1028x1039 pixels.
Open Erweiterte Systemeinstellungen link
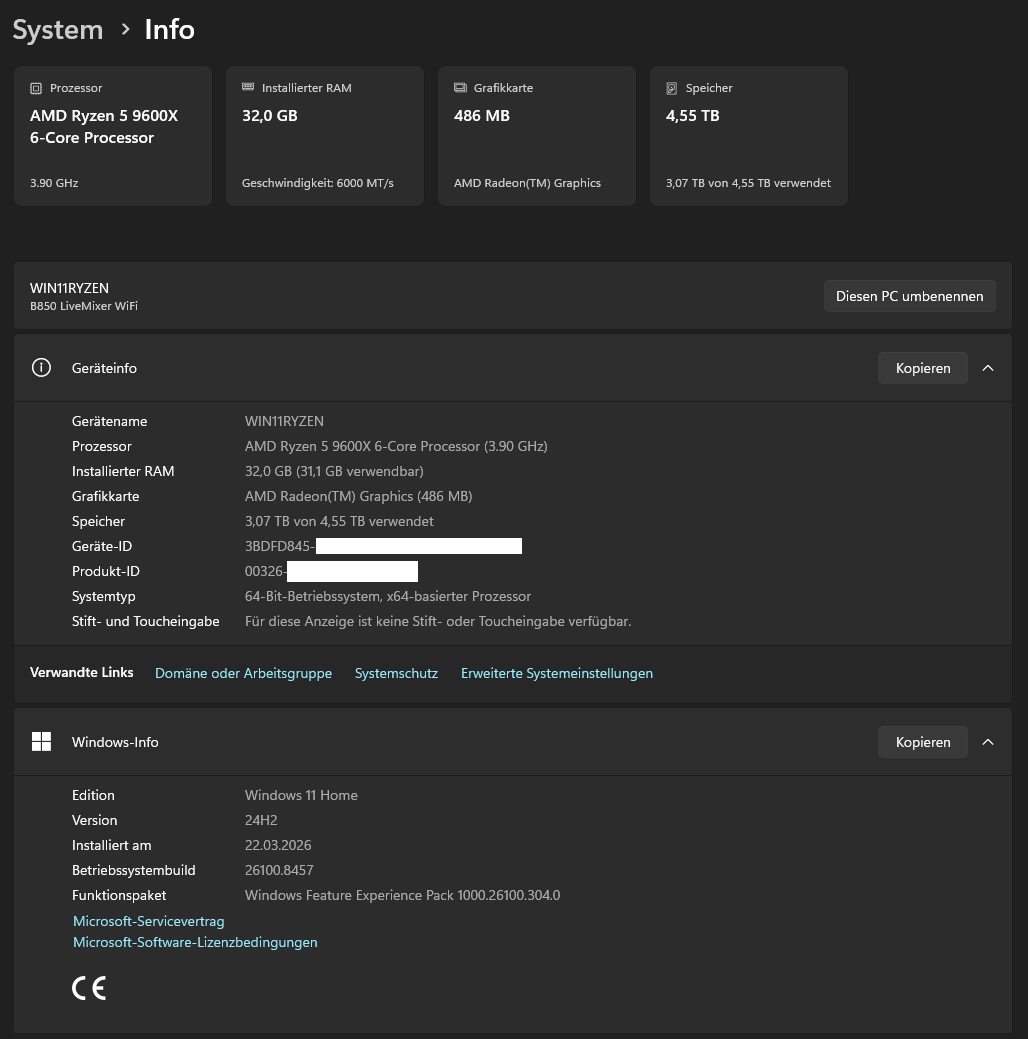557,673
